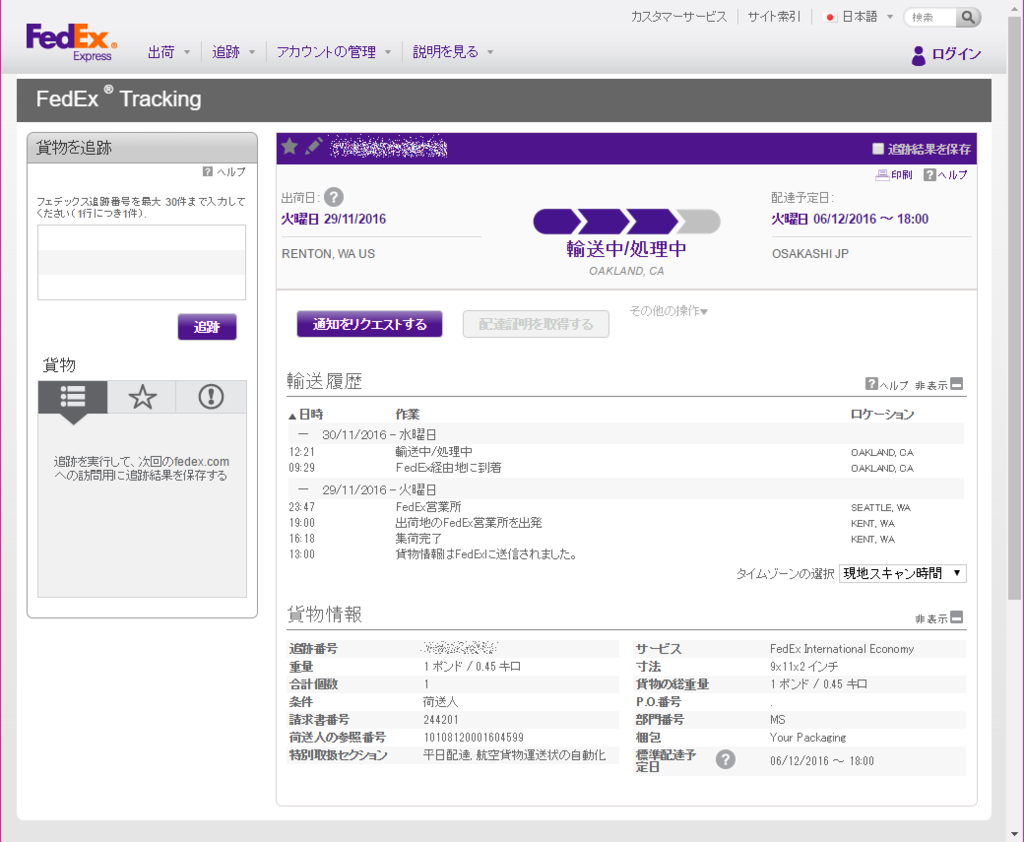Image resolution: width=1024 pixels, height=842 pixels.
Task: Click help icon in 輸送履歴 header
Action: point(871,383)
